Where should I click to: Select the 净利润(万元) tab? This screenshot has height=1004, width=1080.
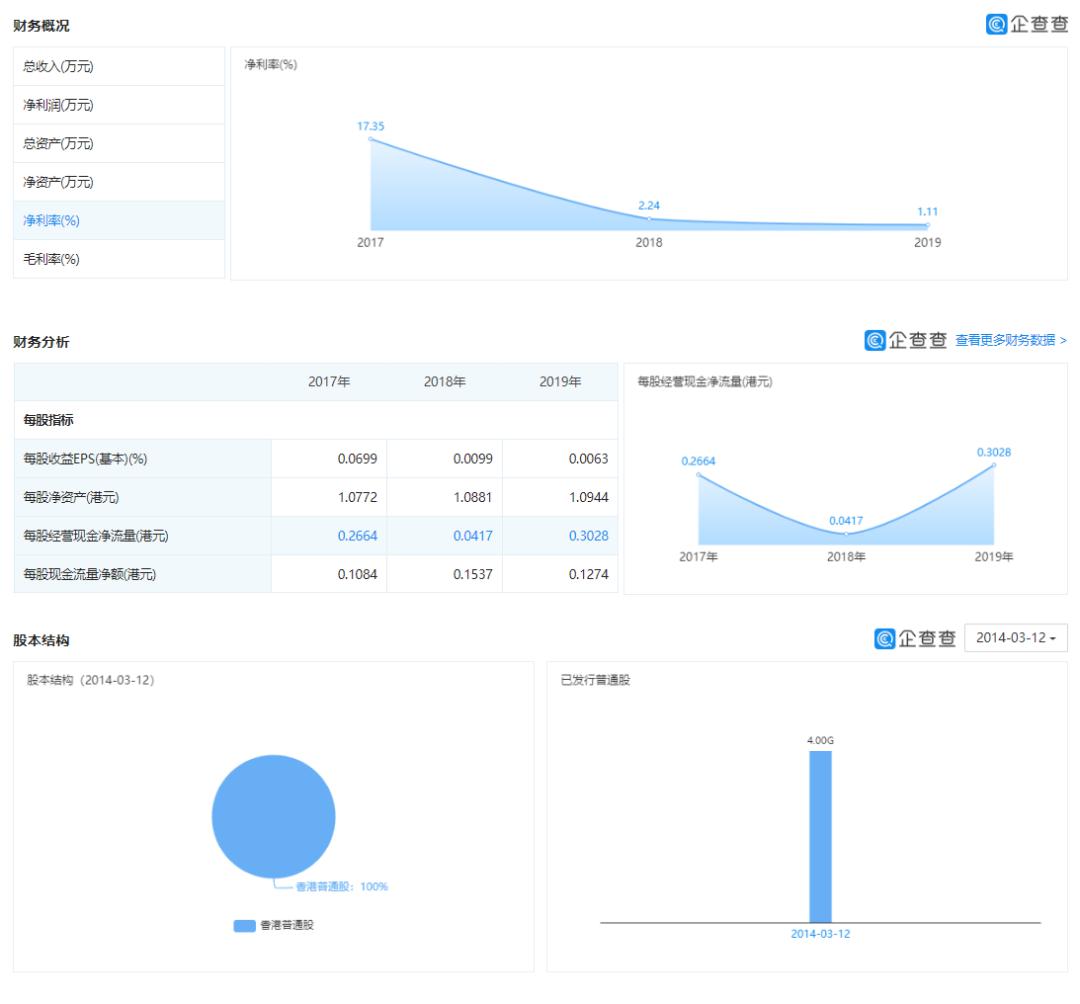(x=119, y=105)
